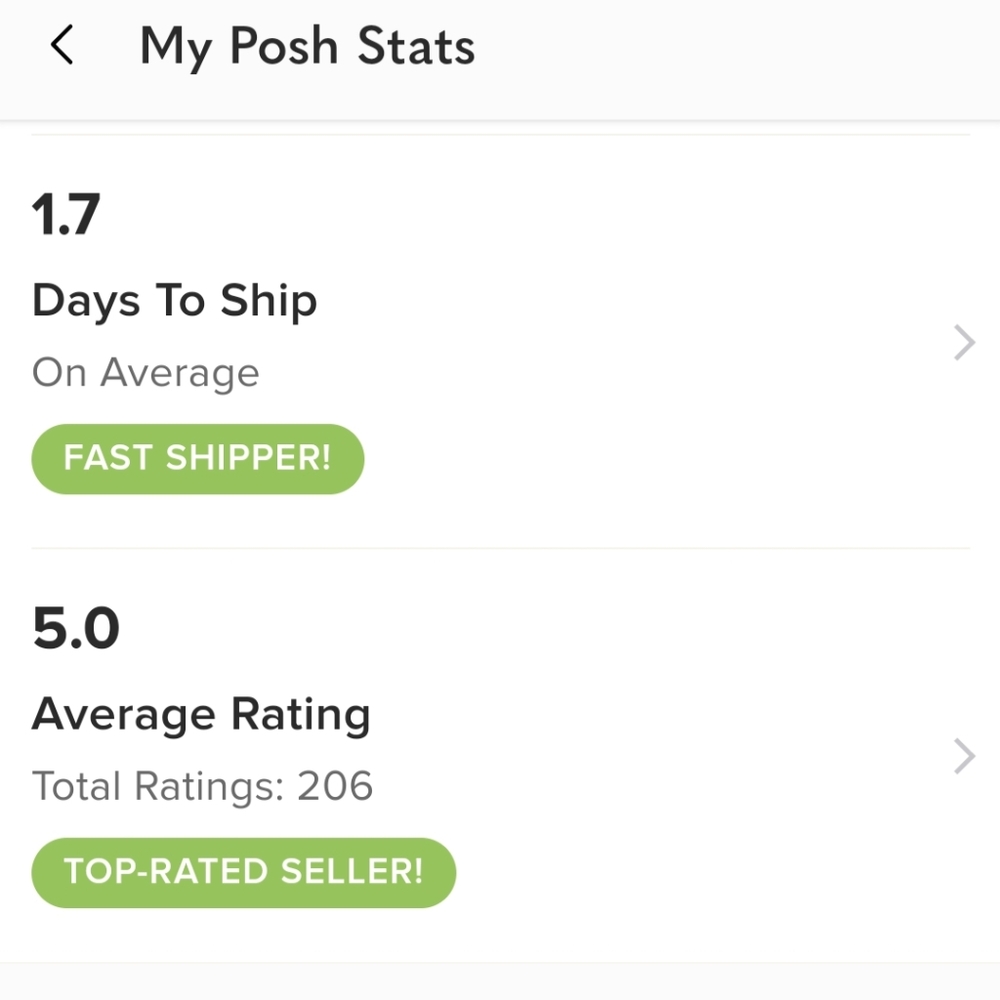Tap the TOP-RATED SELLER! badge
The height and width of the screenshot is (1000, 1000).
[244, 872]
